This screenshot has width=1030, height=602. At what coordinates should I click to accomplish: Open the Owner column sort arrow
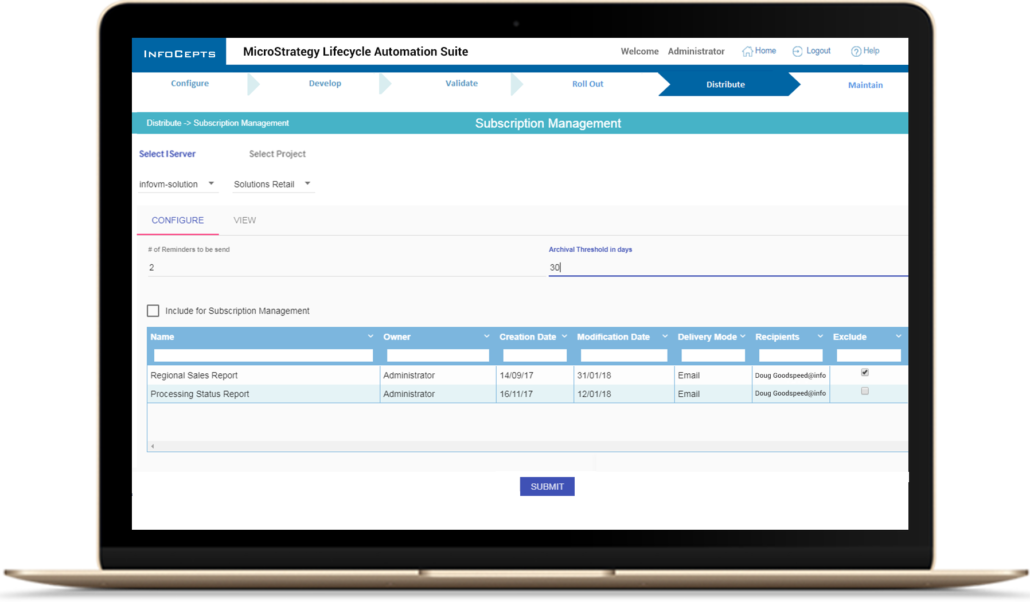point(487,337)
